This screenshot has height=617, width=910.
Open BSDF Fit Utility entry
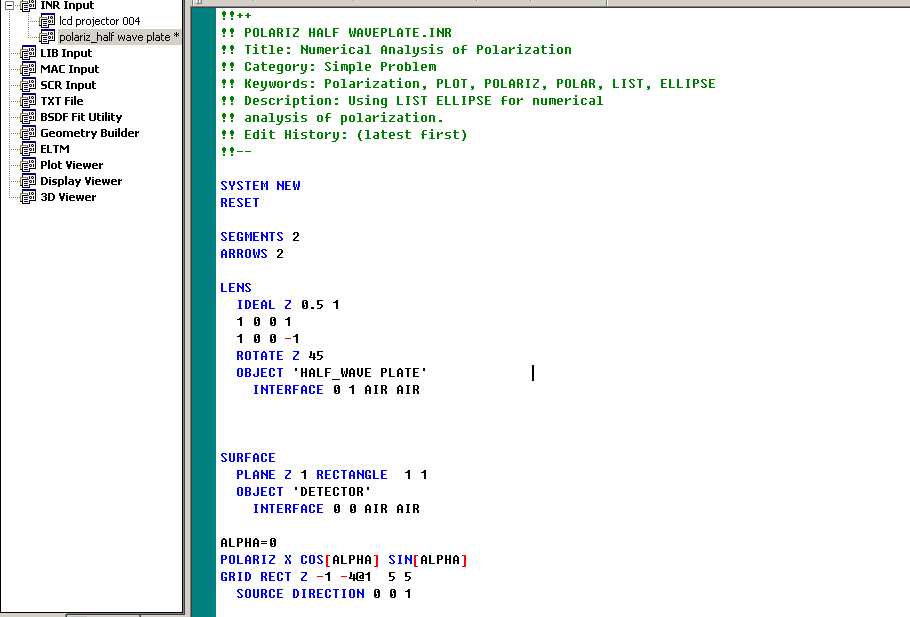[x=81, y=117]
